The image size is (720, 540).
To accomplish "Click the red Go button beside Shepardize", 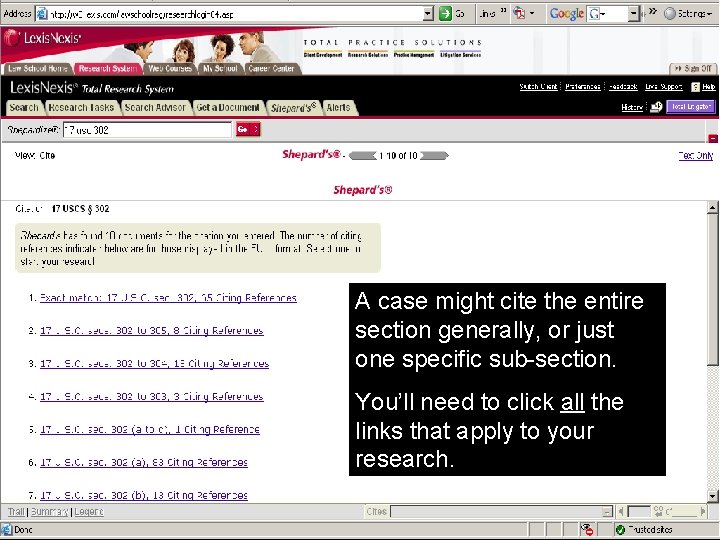I will (x=248, y=129).
